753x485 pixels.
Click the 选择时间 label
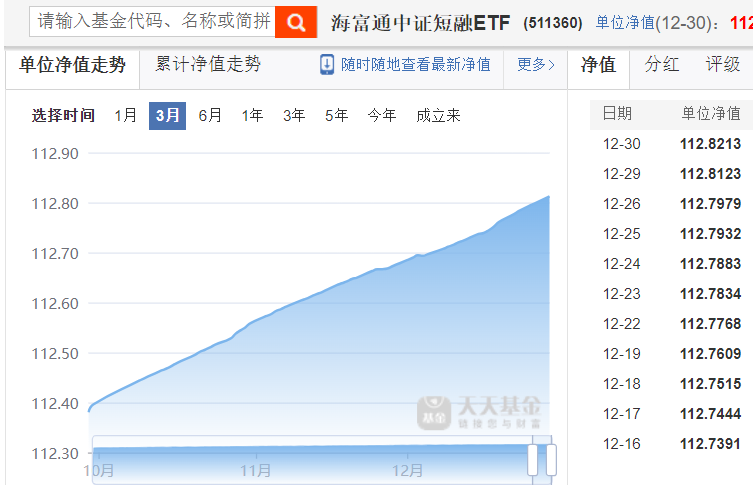63,116
